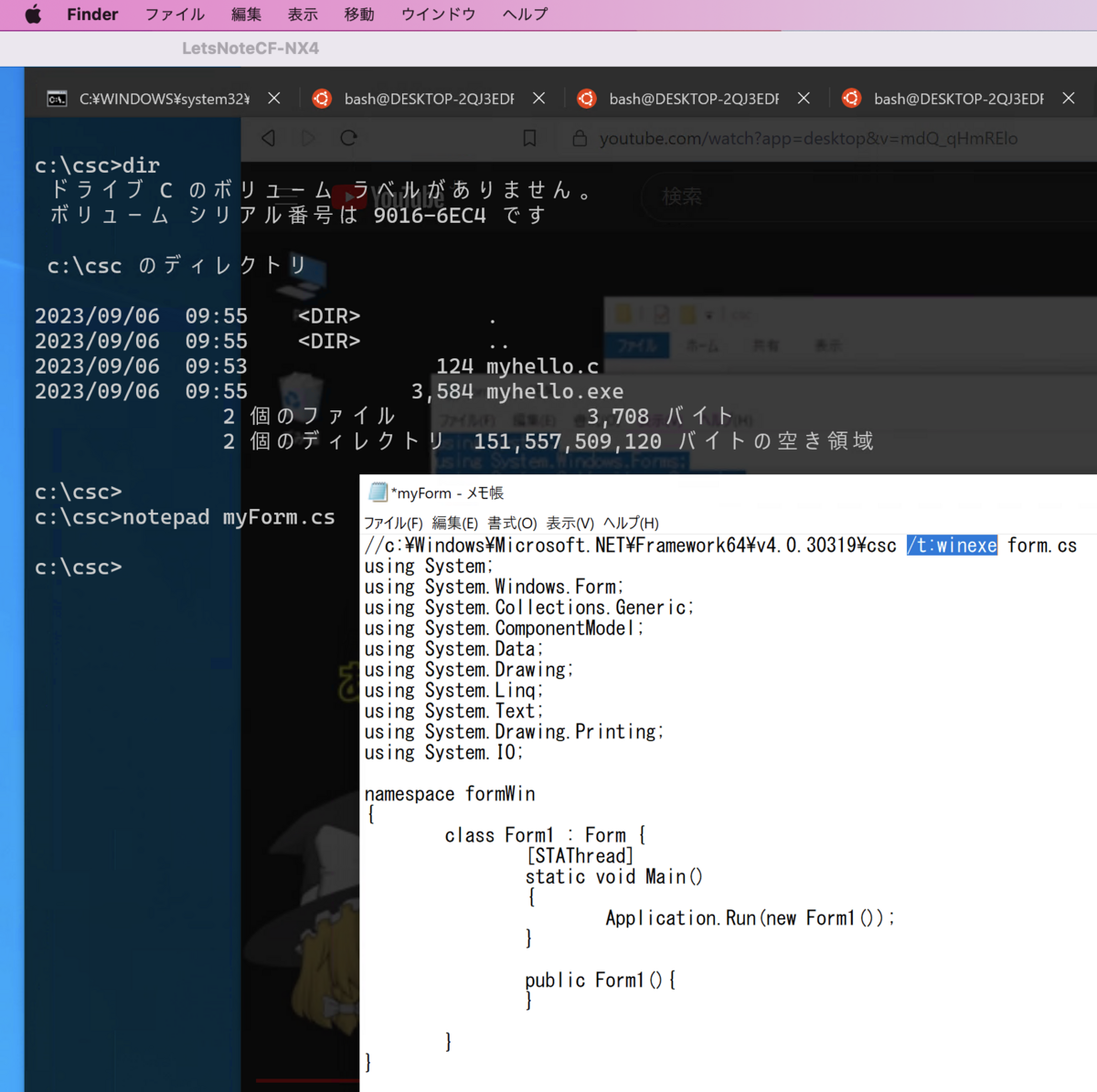Click the Ubuntu icon on the third bash tab
The width and height of the screenshot is (1097, 1092).
click(x=851, y=98)
